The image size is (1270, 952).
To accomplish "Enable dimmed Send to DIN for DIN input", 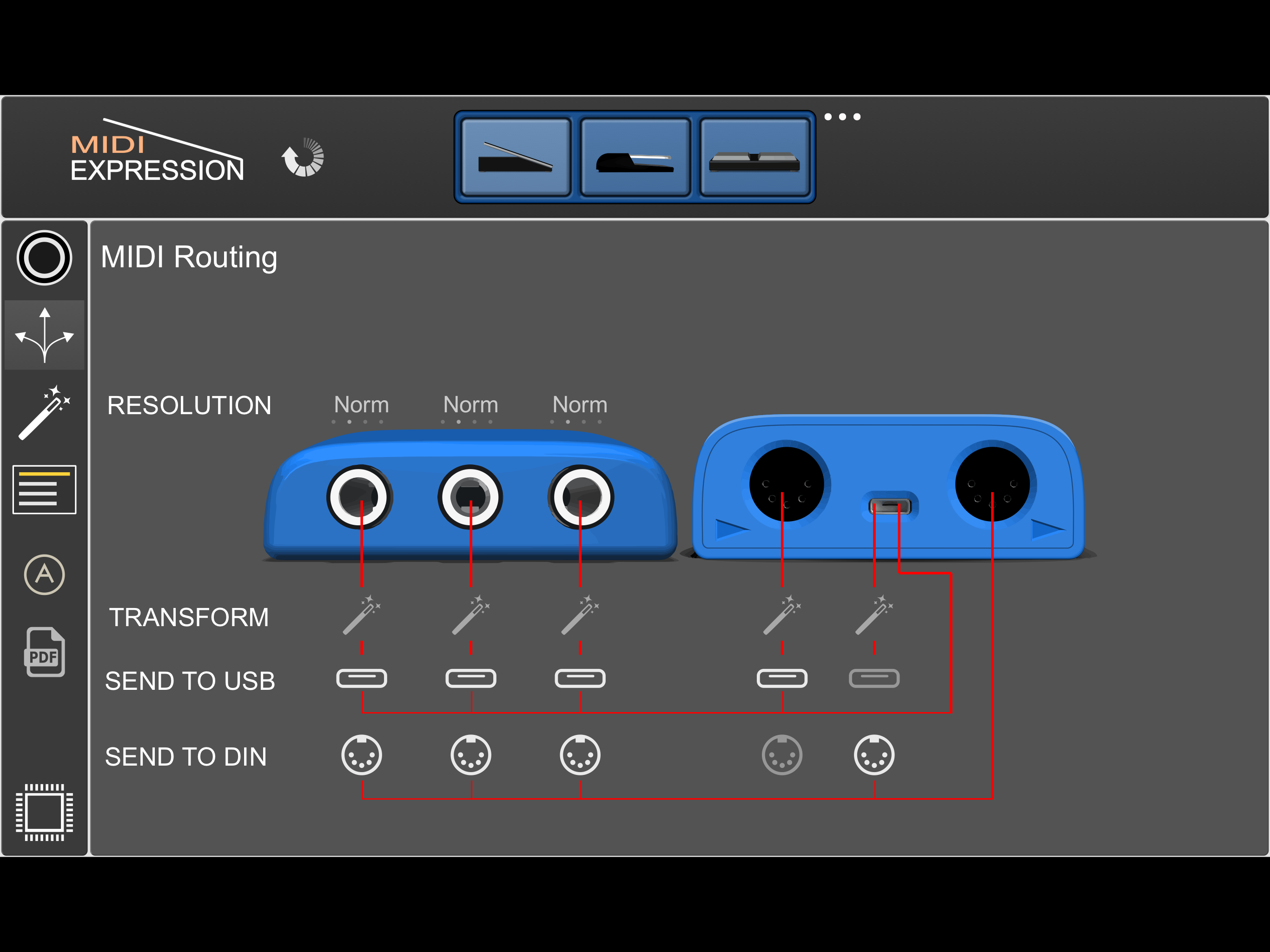I will [782, 755].
